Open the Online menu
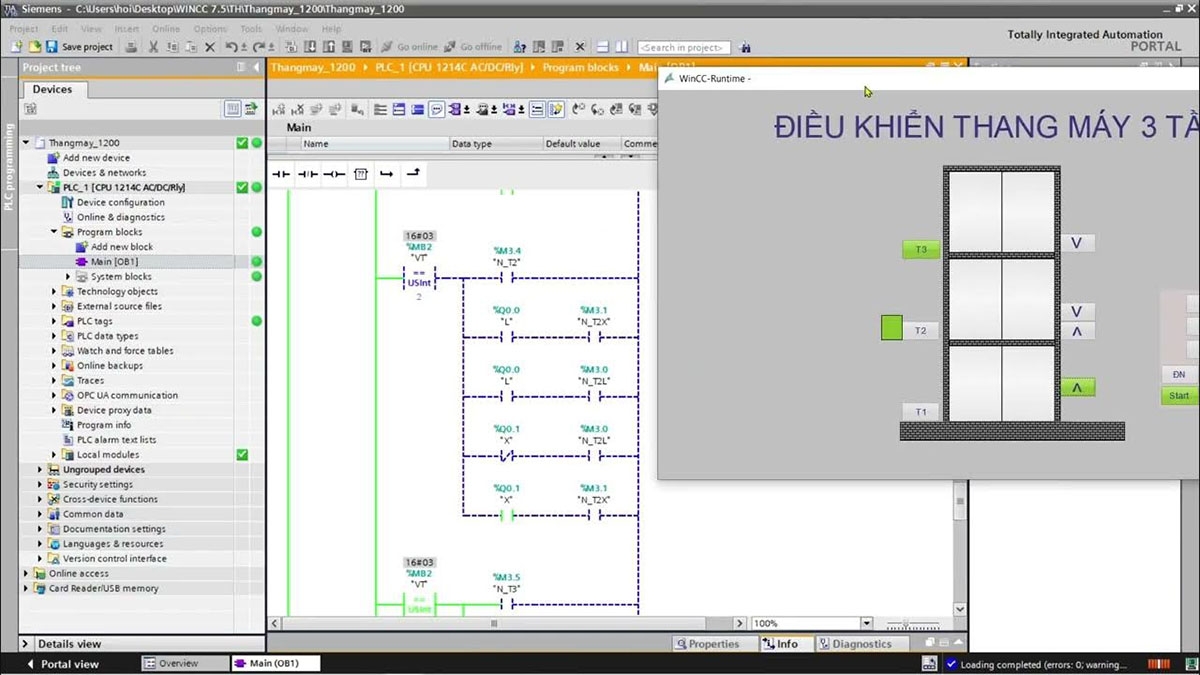 [x=166, y=29]
